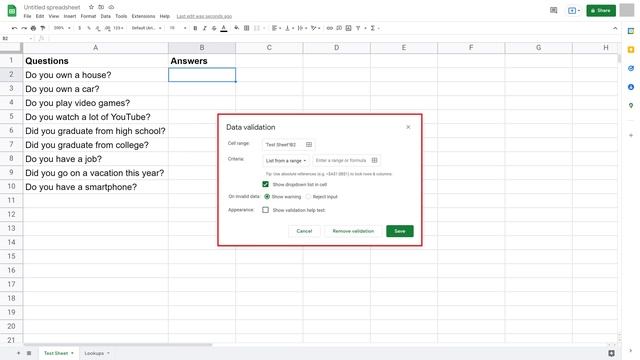The image size is (640, 360).
Task: Select the Reject input radio button
Action: point(308,197)
